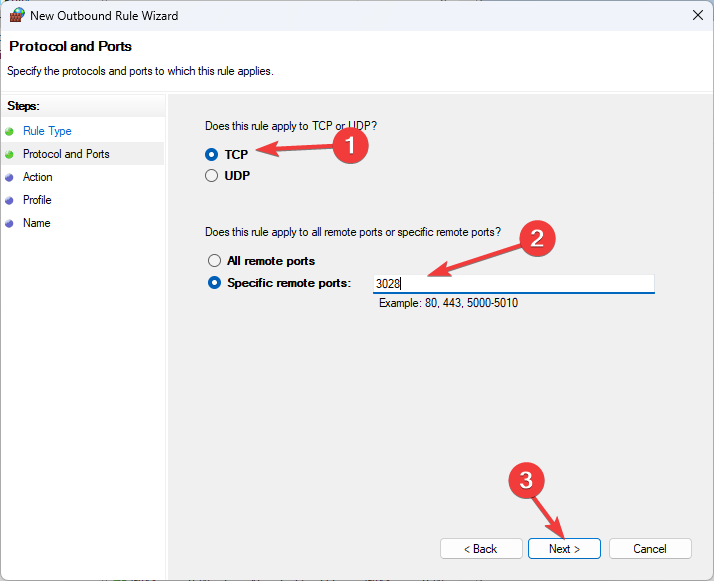The height and width of the screenshot is (581, 714).
Task: Select the TCP radio button
Action: (211, 155)
